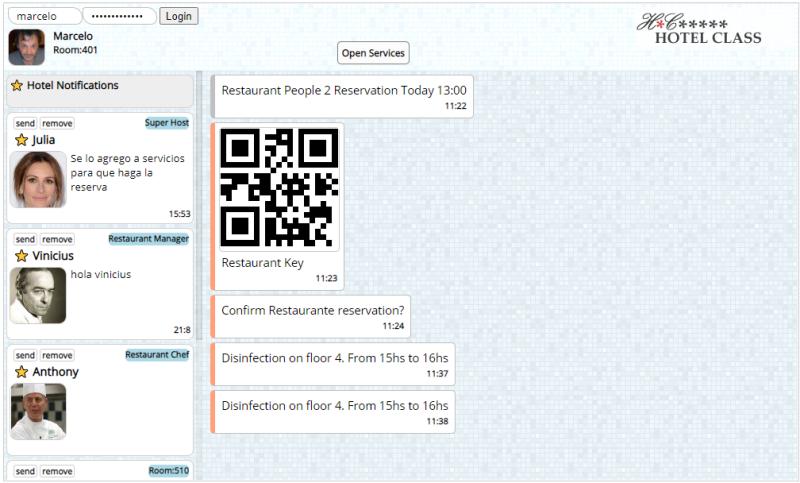Click the star icon next to Hotel Notifications
The height and width of the screenshot is (483, 800).
(17, 86)
